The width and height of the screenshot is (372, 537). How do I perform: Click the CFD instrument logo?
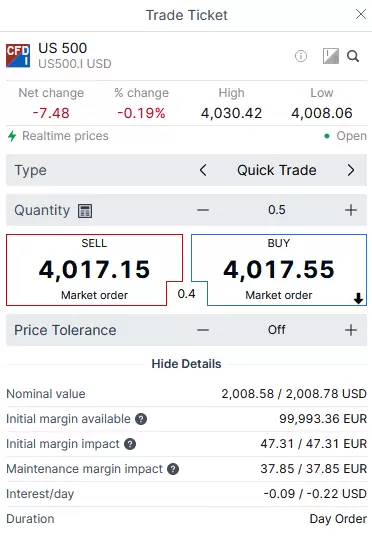coord(18,55)
